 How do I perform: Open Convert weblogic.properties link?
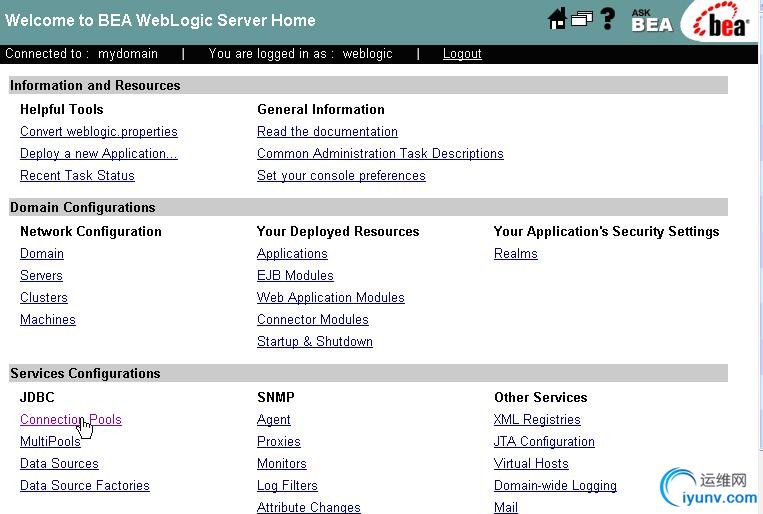[x=99, y=131]
